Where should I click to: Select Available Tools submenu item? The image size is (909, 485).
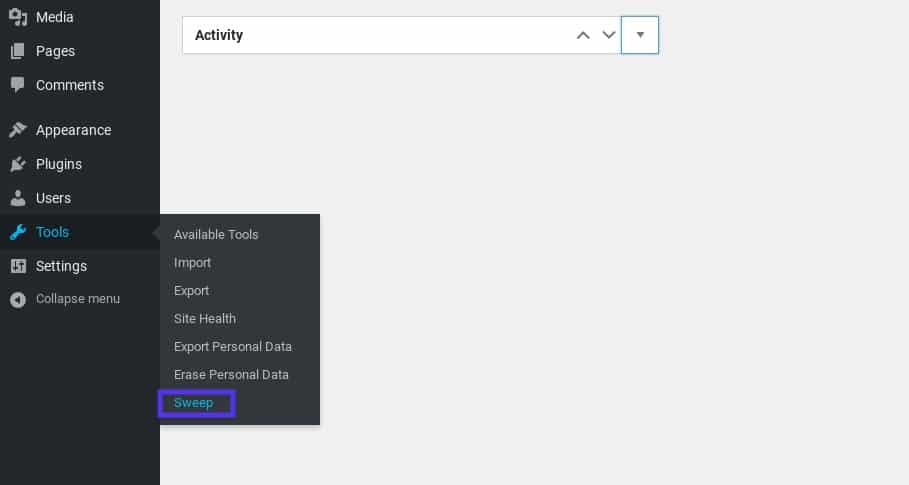pos(216,235)
